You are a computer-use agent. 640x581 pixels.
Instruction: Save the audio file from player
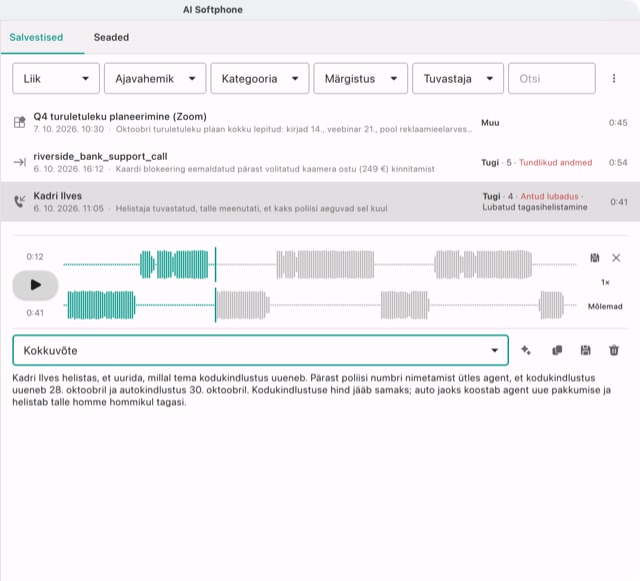click(595, 258)
